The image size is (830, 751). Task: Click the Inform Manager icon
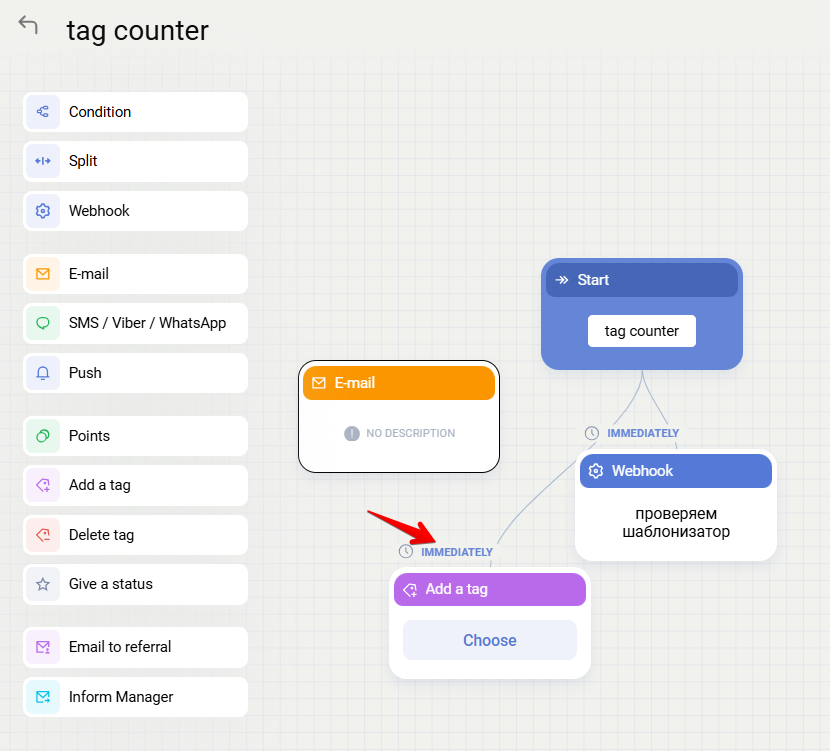pyautogui.click(x=42, y=697)
